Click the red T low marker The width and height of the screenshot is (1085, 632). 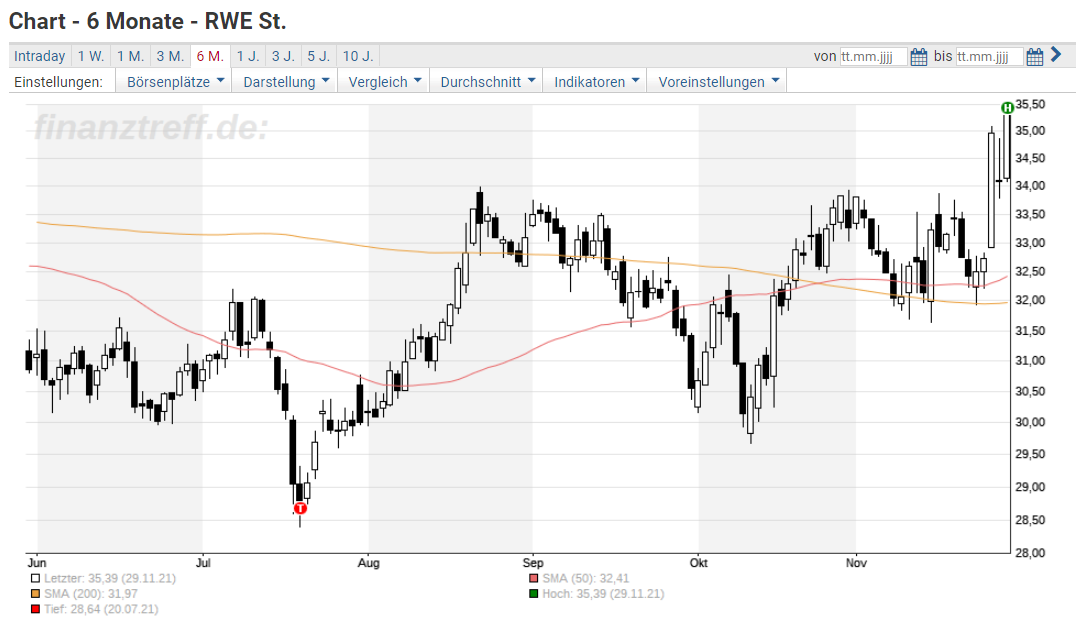click(300, 509)
